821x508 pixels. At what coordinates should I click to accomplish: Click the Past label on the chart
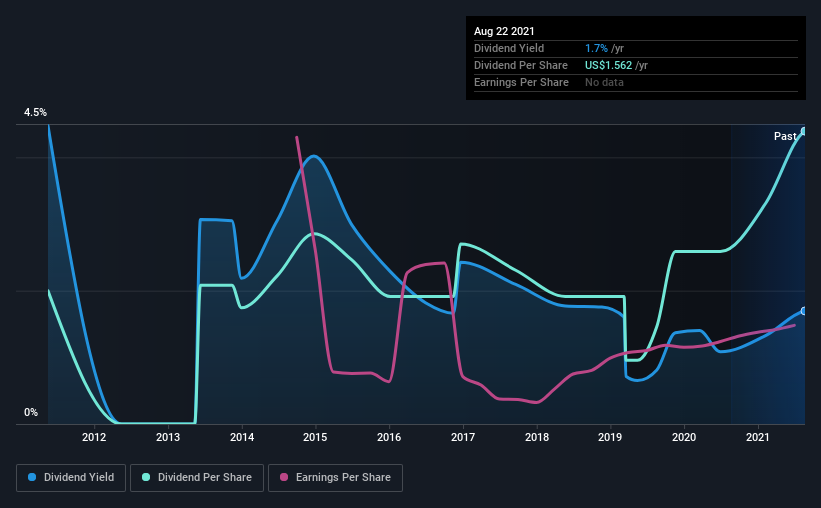(x=785, y=136)
